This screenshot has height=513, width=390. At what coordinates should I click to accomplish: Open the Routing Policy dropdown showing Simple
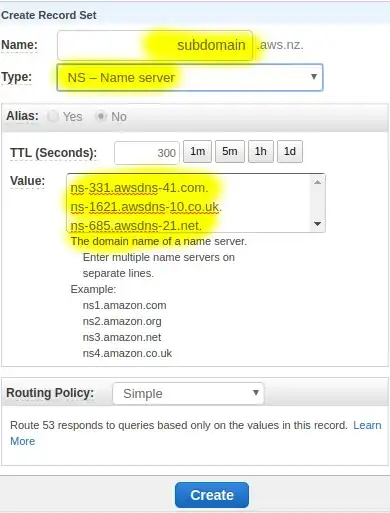tap(188, 393)
